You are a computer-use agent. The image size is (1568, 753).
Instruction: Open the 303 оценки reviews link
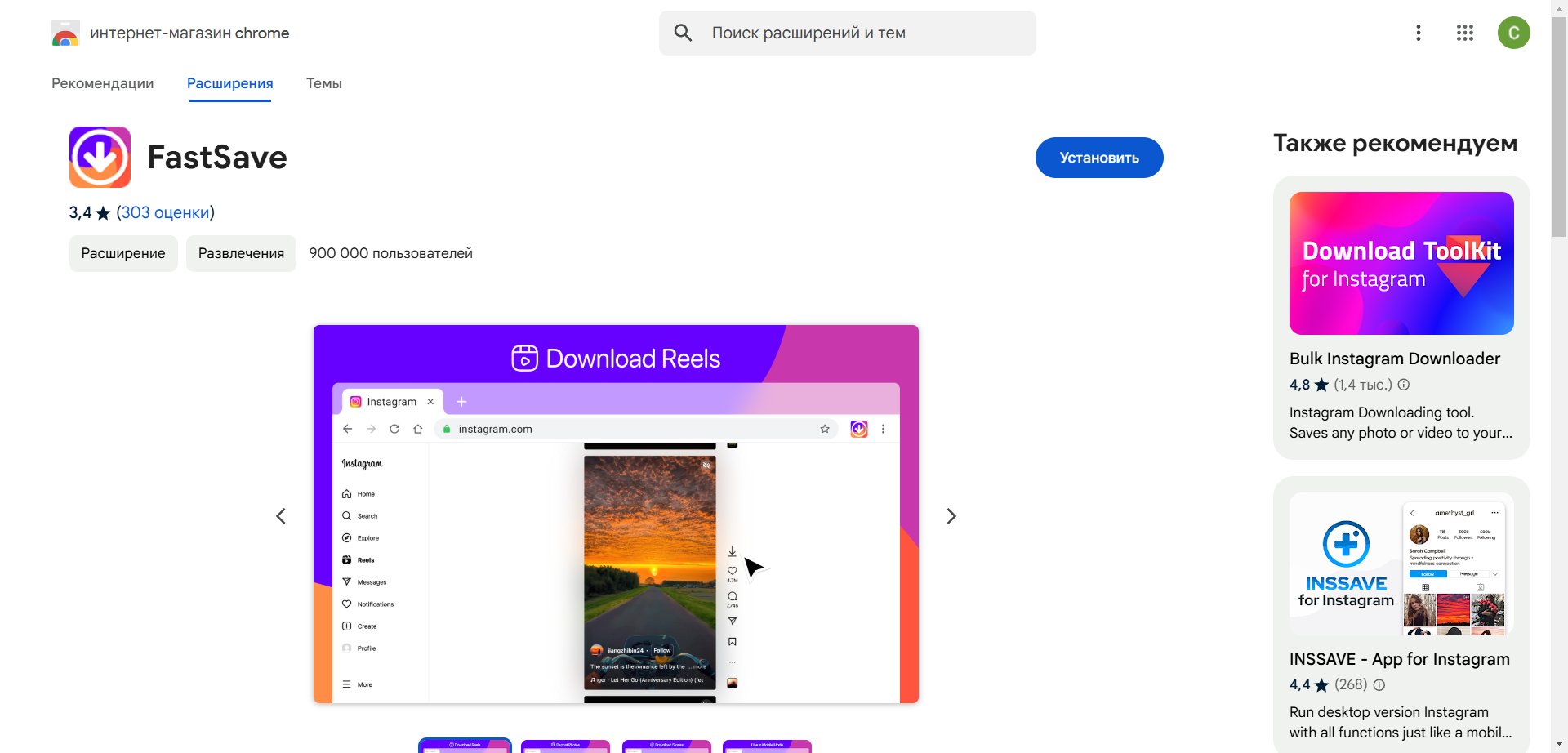pyautogui.click(x=165, y=212)
